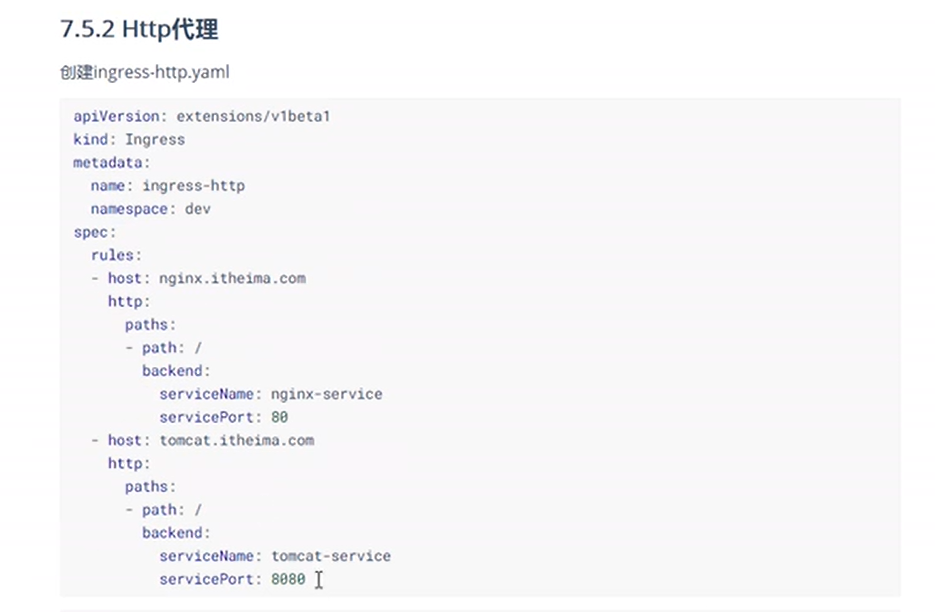Select the kind: Ingress line
The image size is (935, 612).
coord(128,139)
